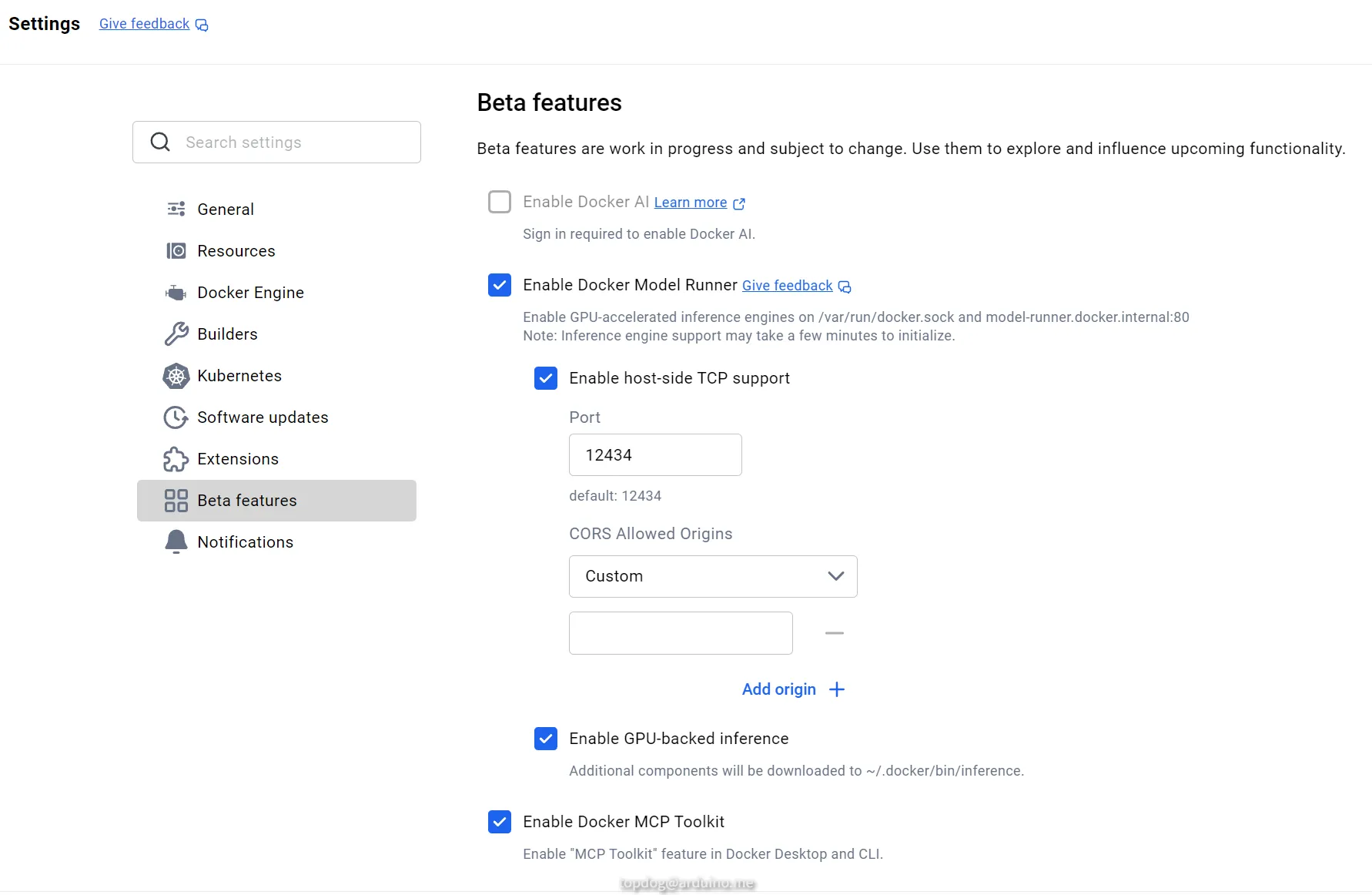
Task: Click Give feedback link beside Settings title
Action: [x=145, y=24]
